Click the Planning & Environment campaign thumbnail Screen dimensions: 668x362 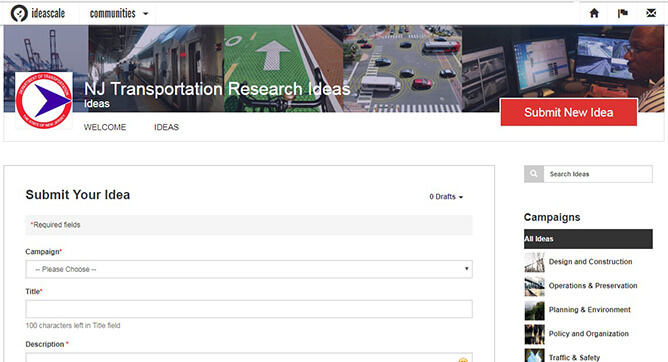point(534,310)
